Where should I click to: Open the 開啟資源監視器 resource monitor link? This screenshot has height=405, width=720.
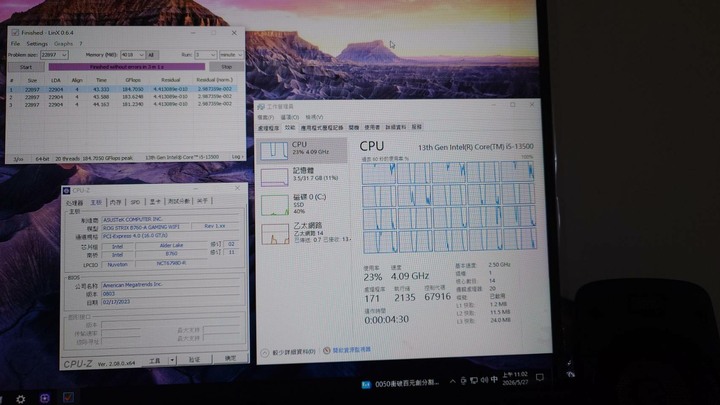tap(352, 350)
